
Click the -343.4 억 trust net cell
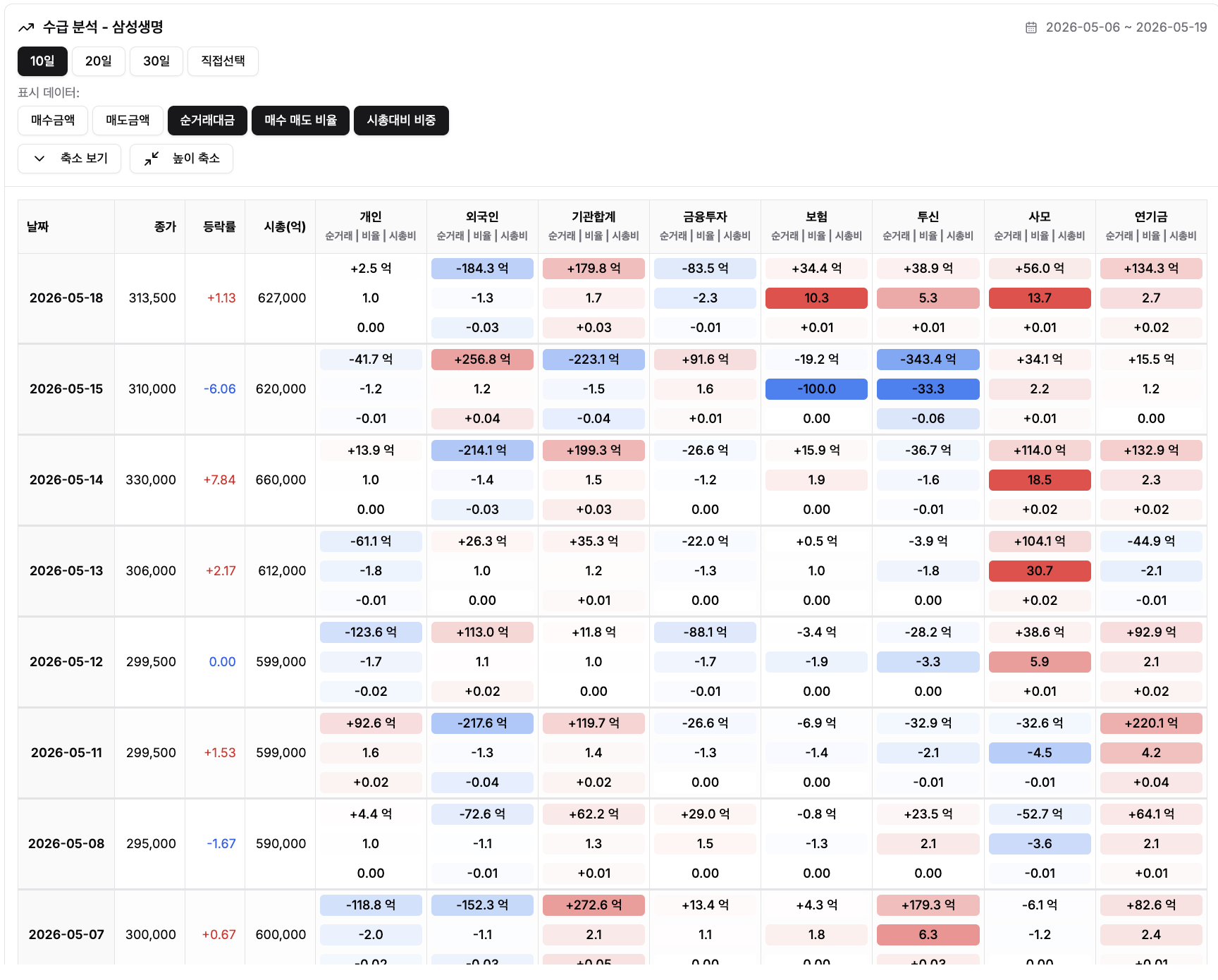[x=928, y=360]
